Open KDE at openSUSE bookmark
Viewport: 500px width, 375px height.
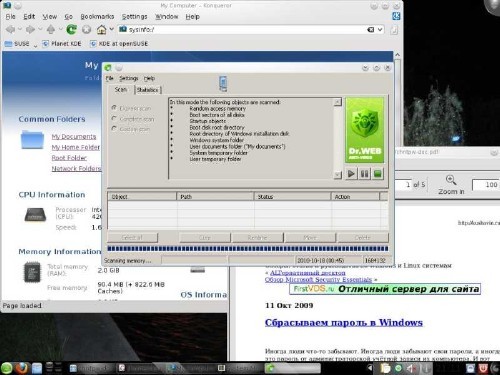119,44
